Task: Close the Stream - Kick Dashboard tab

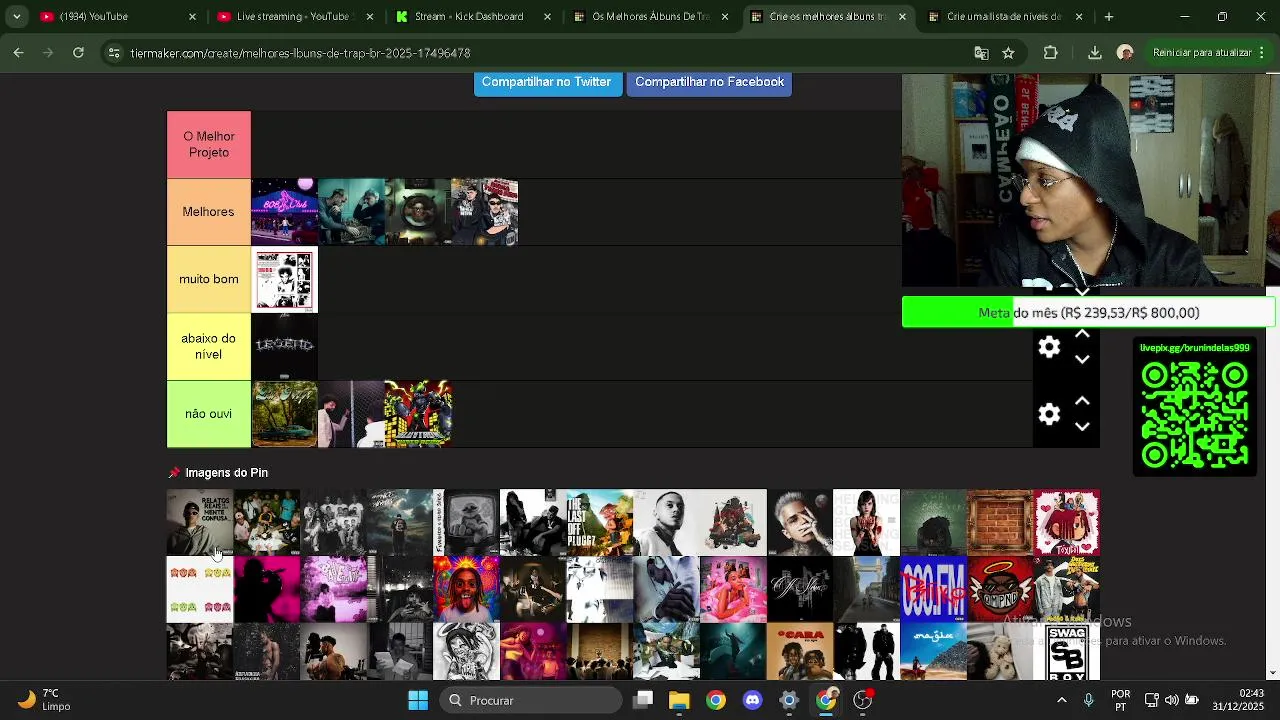Action: point(547,16)
